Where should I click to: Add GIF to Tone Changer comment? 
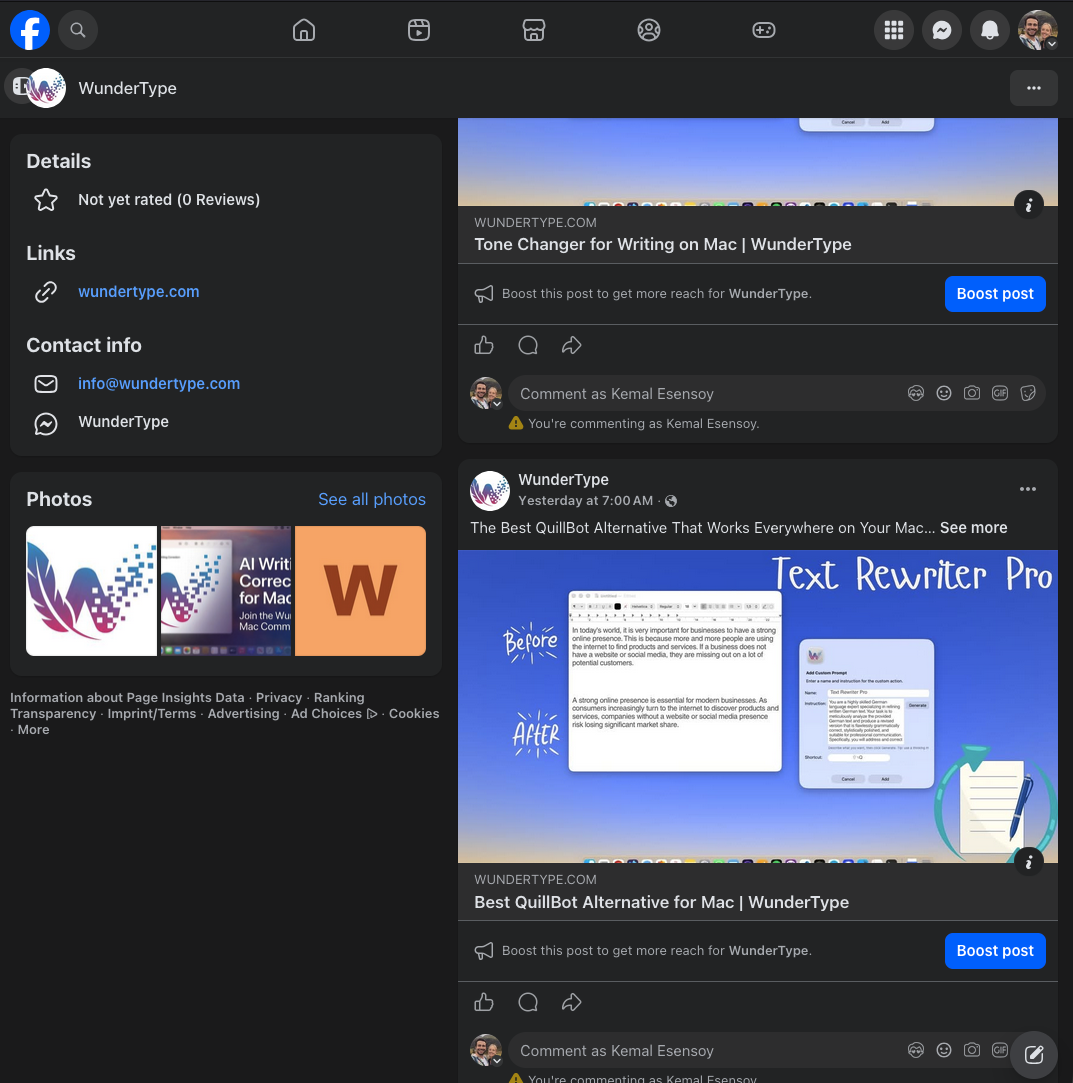(1000, 393)
